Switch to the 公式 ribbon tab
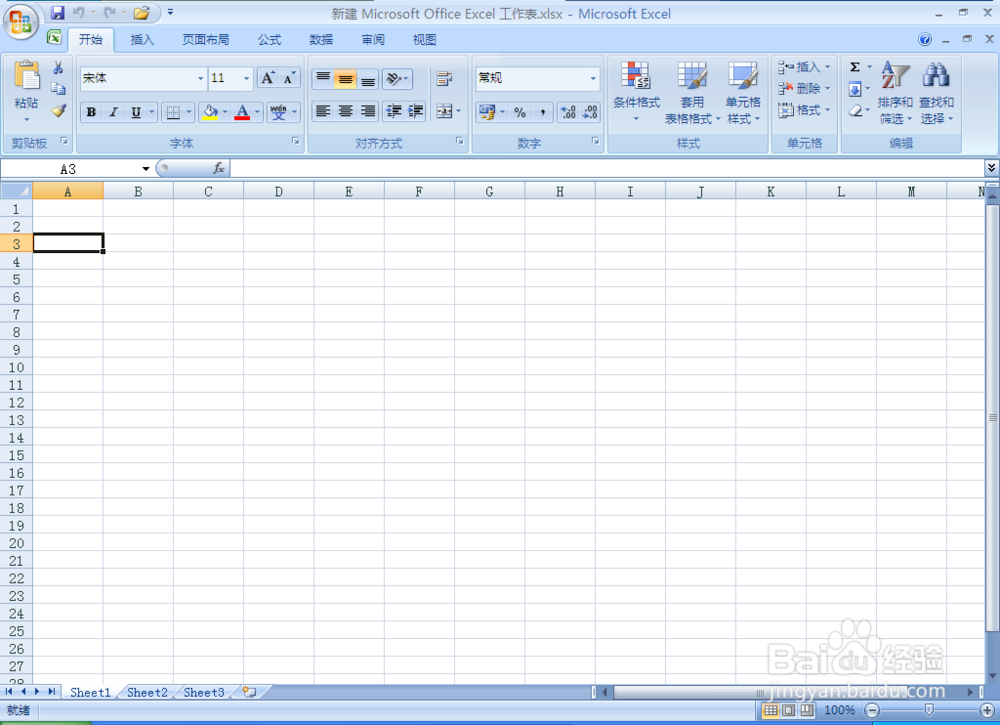1000x725 pixels. point(269,40)
